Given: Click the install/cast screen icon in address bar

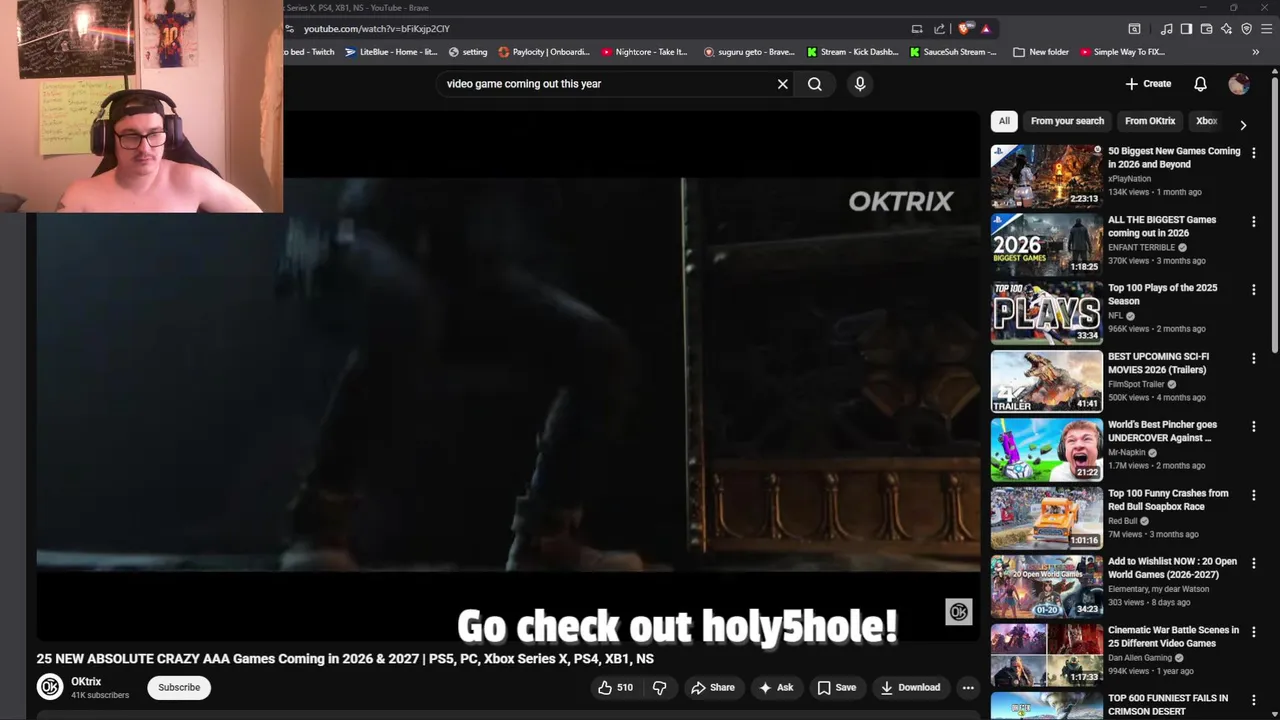Looking at the screenshot, I should (x=917, y=29).
